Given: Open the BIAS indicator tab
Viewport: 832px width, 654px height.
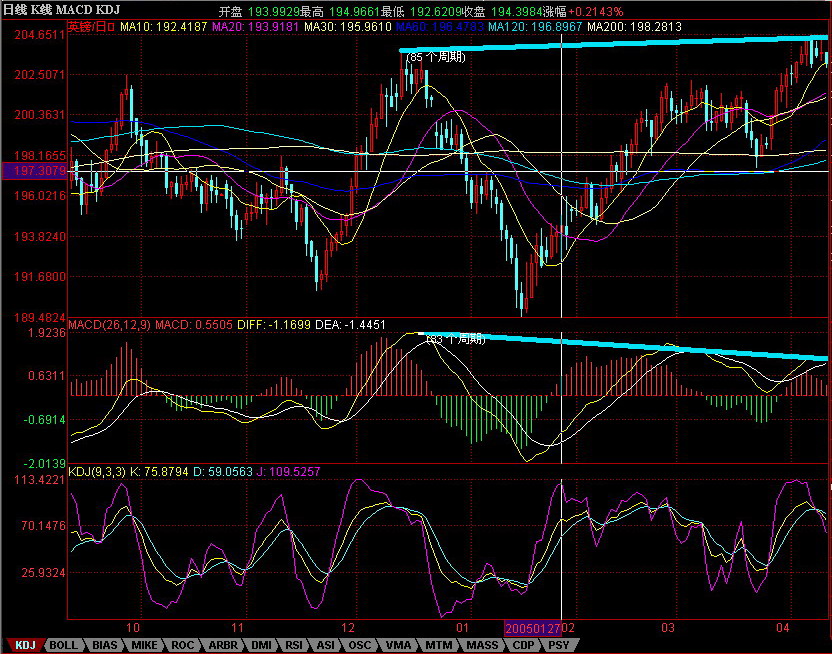Looking at the screenshot, I should point(104,645).
